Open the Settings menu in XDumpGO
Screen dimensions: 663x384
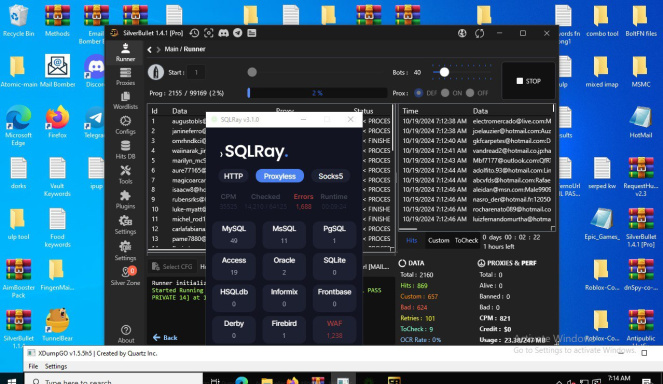[56, 366]
